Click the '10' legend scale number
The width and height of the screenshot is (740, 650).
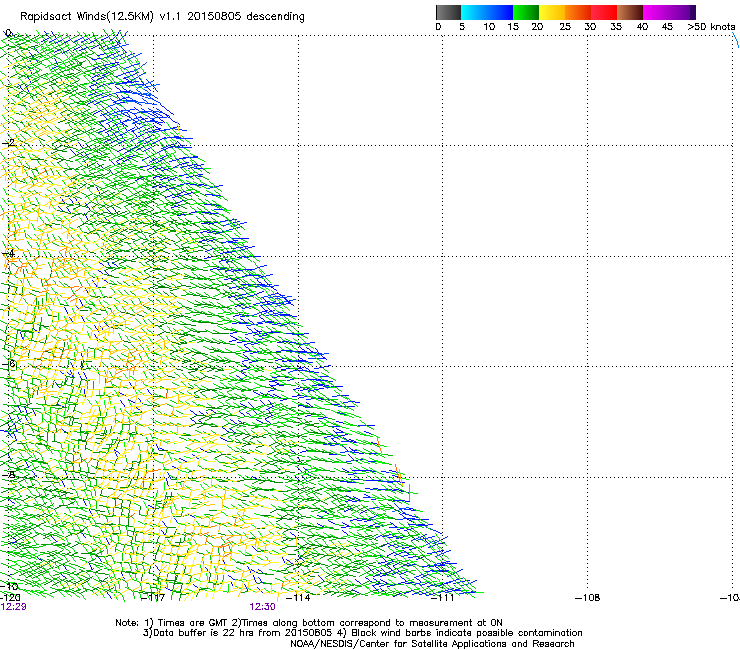tap(489, 27)
